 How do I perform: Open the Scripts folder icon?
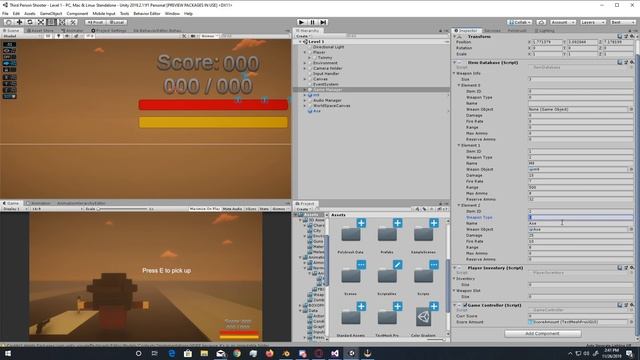423,276
